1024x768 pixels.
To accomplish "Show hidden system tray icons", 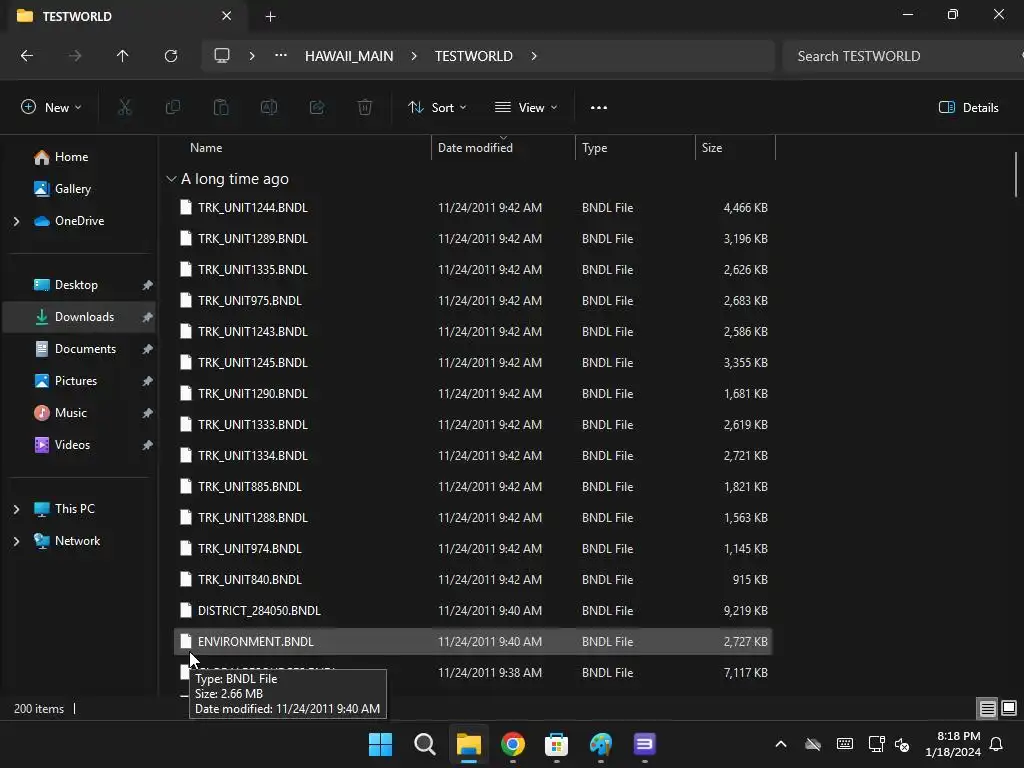I will [780, 744].
